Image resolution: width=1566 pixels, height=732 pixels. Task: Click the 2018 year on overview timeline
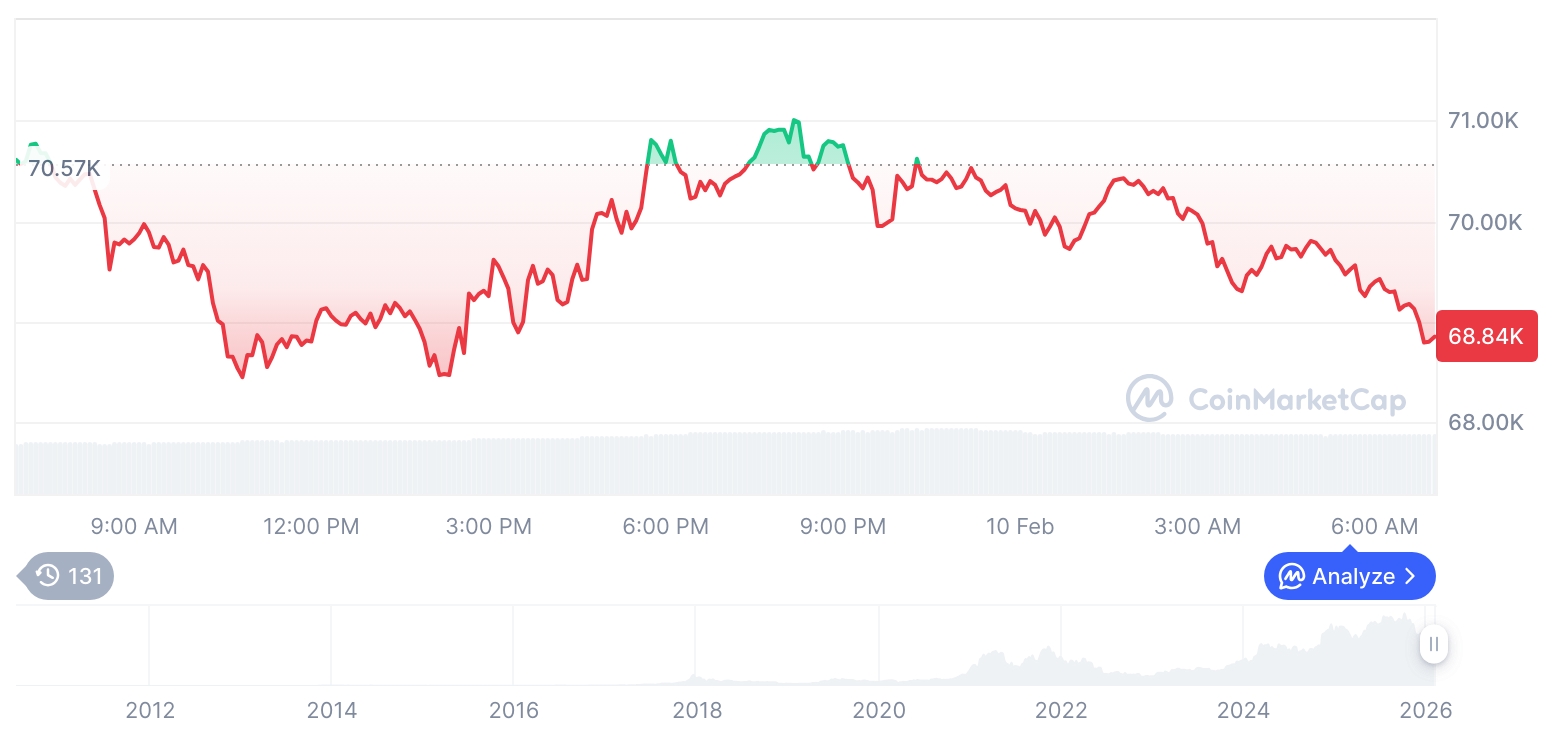(x=697, y=711)
